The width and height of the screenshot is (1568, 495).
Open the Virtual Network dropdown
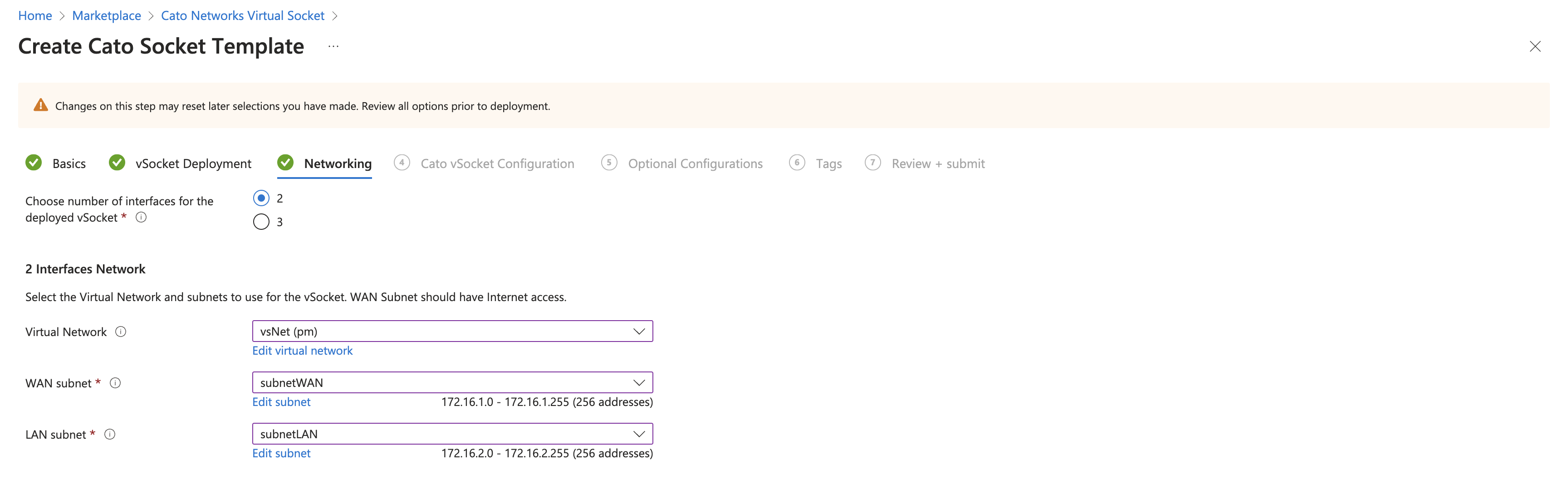[x=452, y=331]
